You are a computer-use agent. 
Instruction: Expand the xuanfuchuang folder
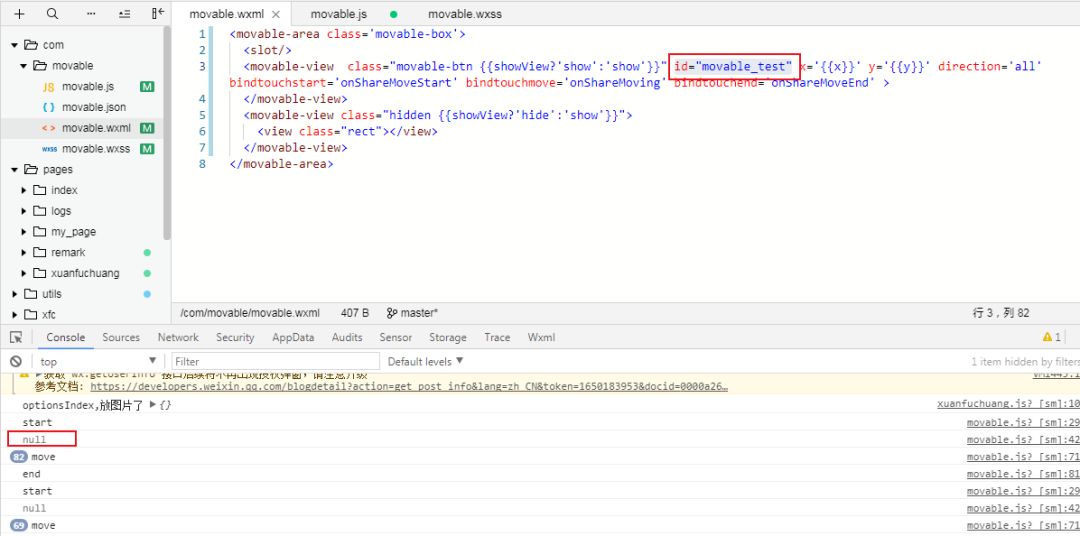click(24, 273)
